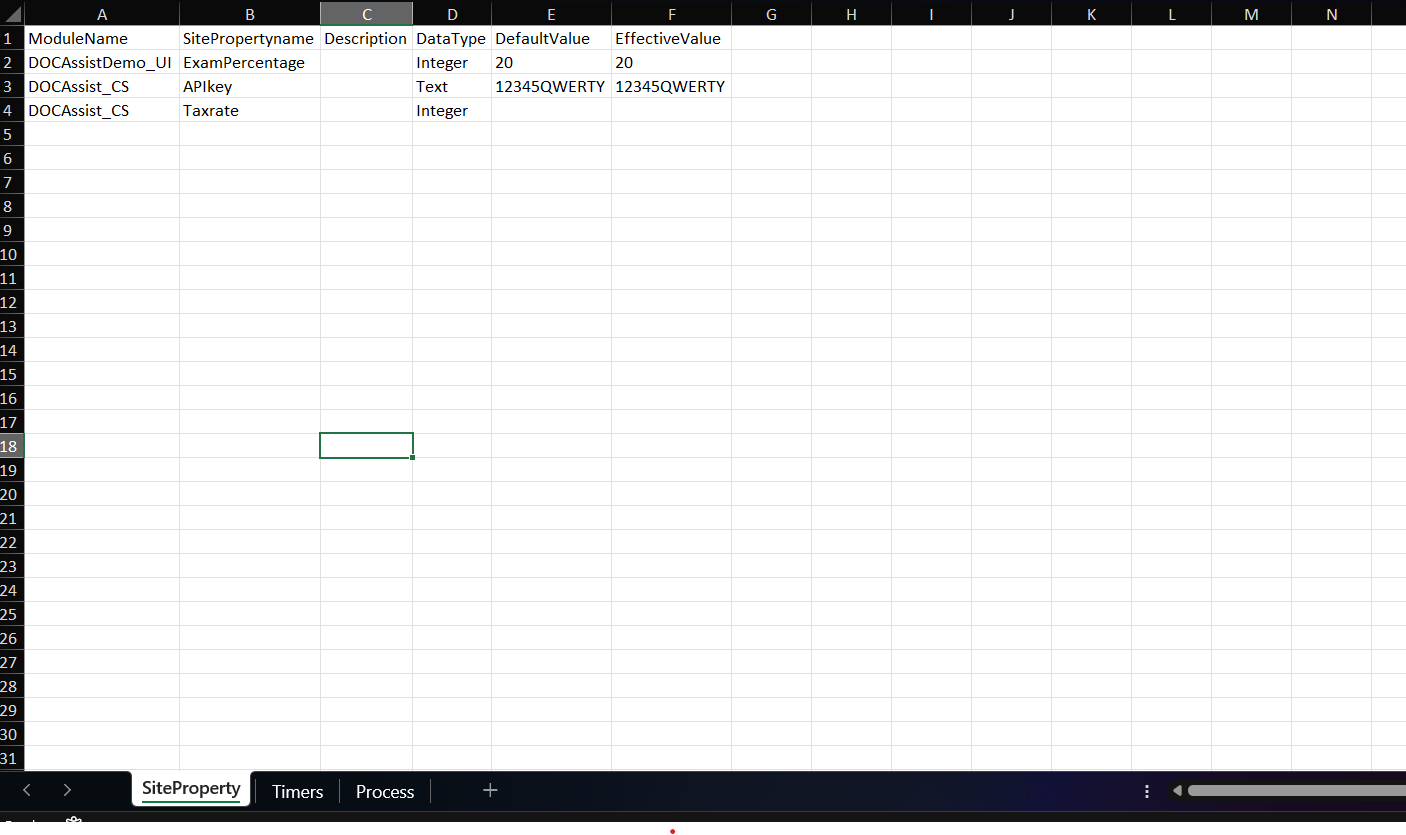Select the SiteProperty sheet tab

coord(191,788)
